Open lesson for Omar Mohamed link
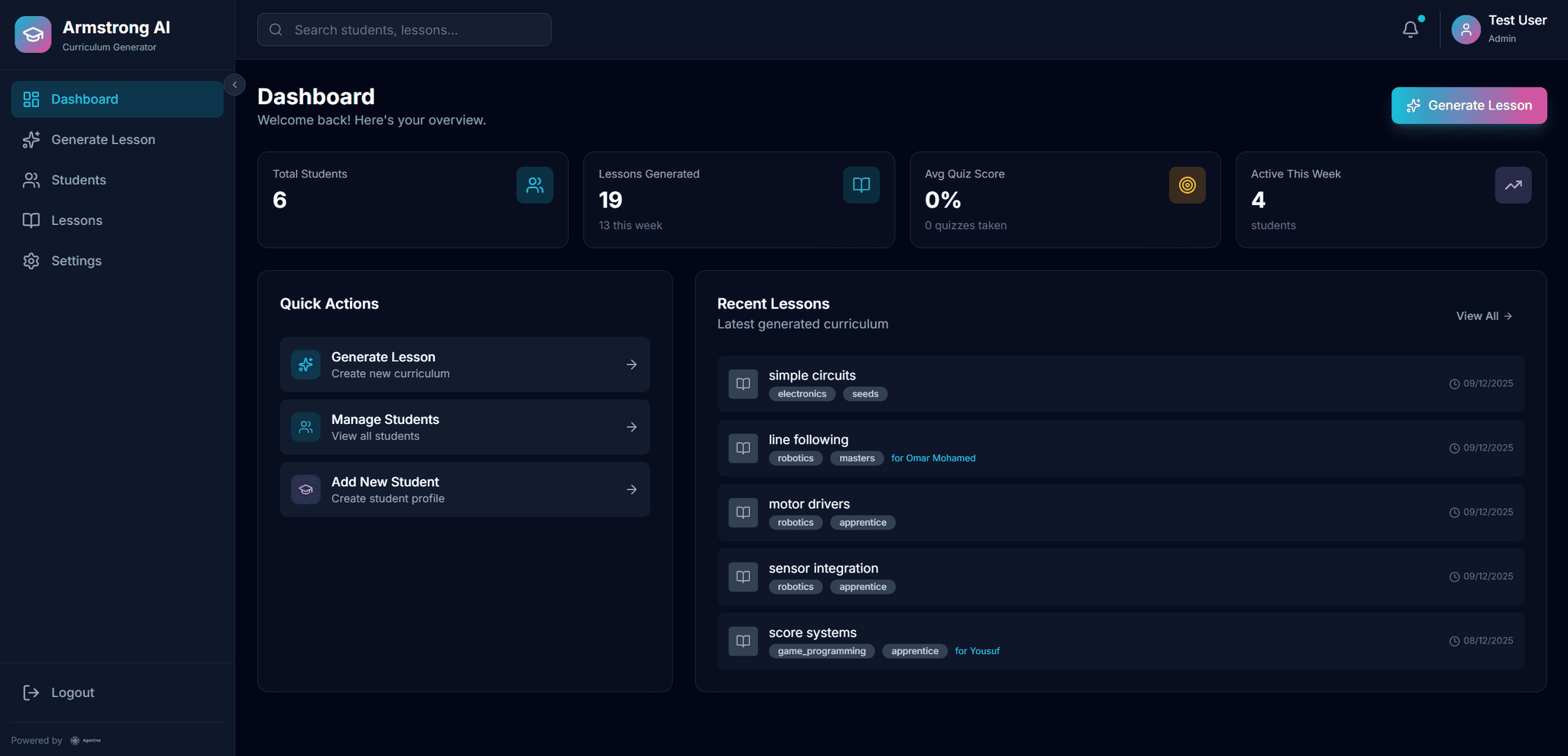This screenshot has height=756, width=1568. point(933,458)
